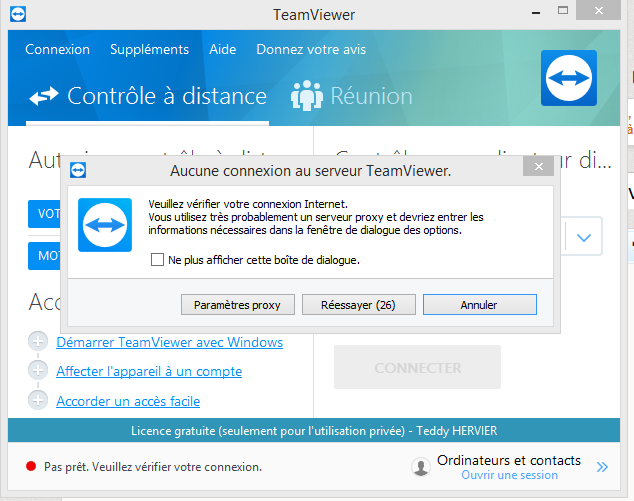Expand the contacts panel with the double chevron
The height and width of the screenshot is (501, 634).
[602, 467]
